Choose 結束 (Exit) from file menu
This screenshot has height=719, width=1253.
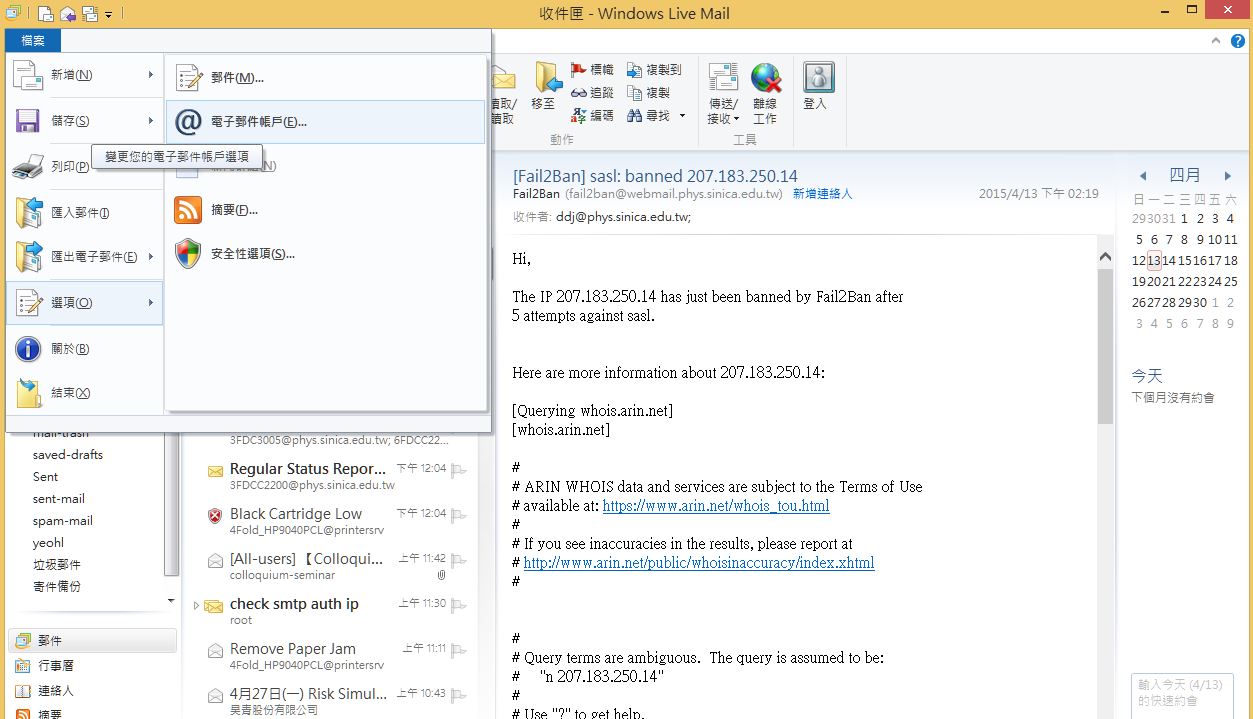click(85, 393)
